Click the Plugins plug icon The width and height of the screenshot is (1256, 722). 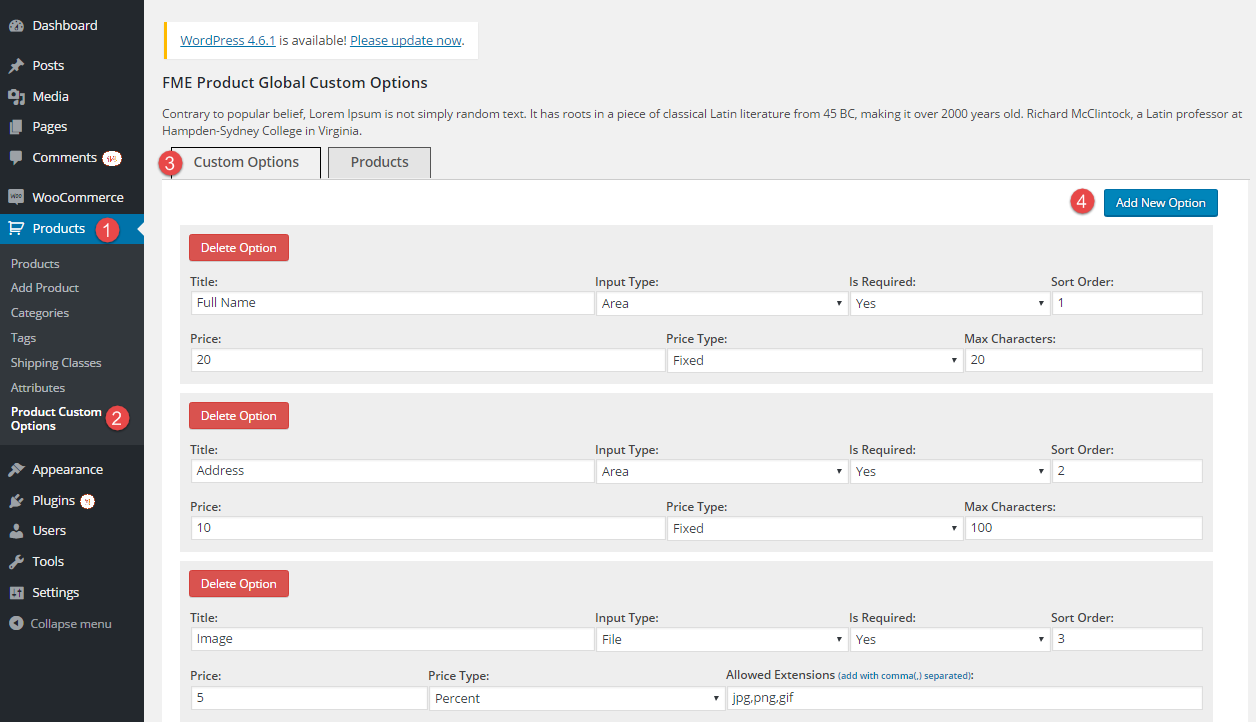[16, 501]
